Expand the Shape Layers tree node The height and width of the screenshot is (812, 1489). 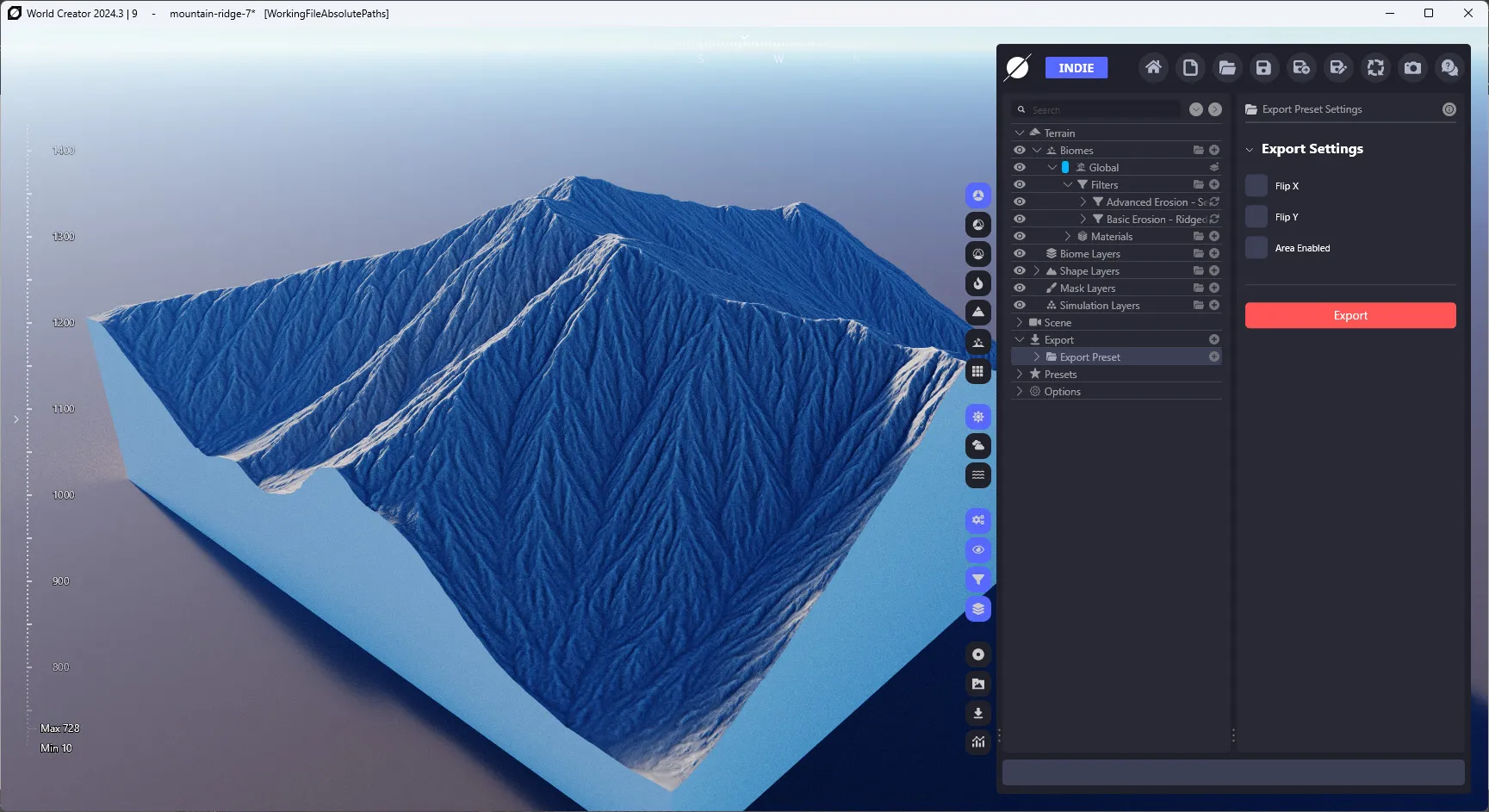[1037, 271]
